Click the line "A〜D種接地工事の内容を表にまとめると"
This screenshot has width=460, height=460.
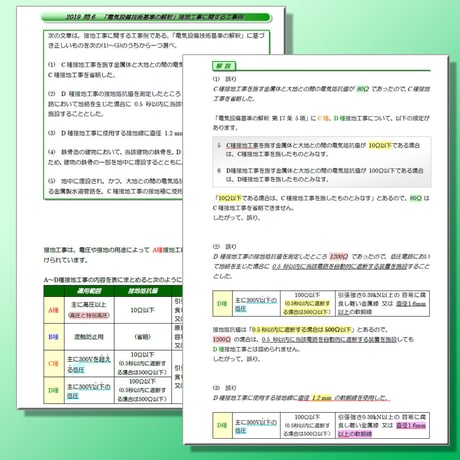tap(113, 279)
